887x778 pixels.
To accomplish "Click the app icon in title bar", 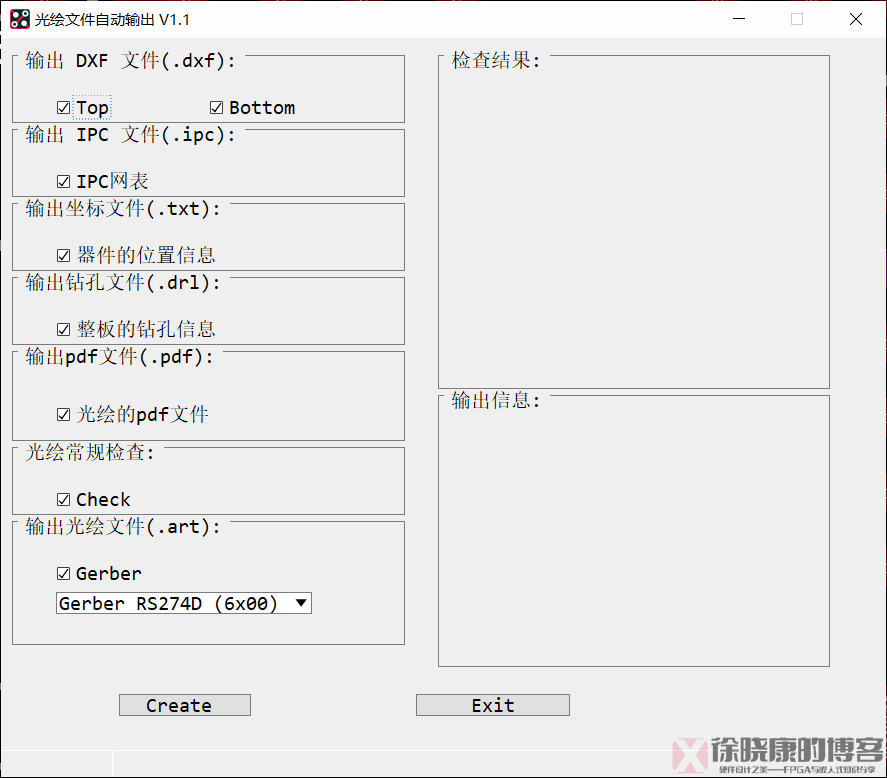I will (x=20, y=19).
